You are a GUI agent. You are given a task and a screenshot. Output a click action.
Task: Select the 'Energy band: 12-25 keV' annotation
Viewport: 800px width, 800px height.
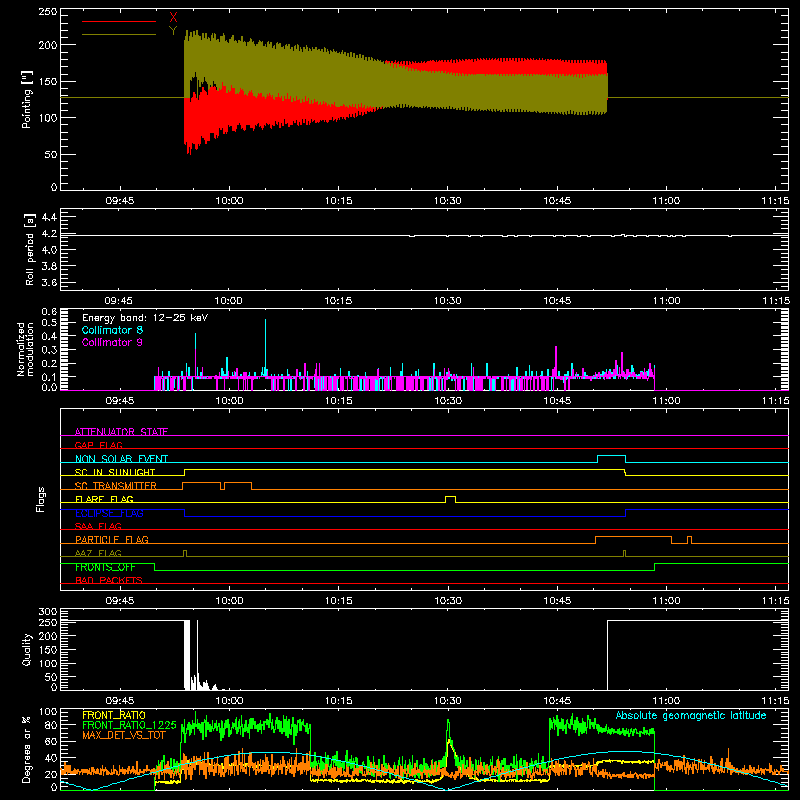(145, 318)
